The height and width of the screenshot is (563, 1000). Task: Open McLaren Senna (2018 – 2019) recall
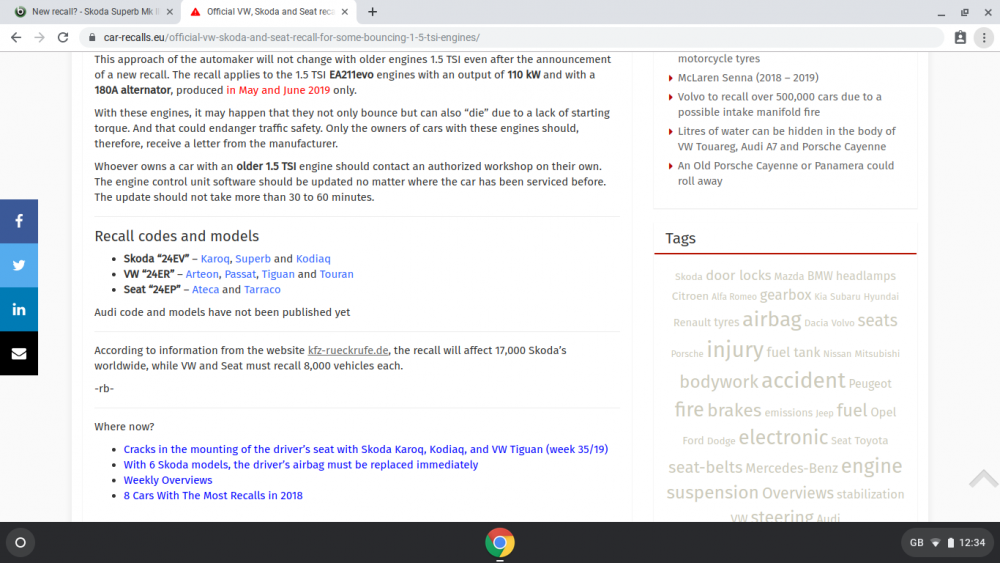point(748,78)
